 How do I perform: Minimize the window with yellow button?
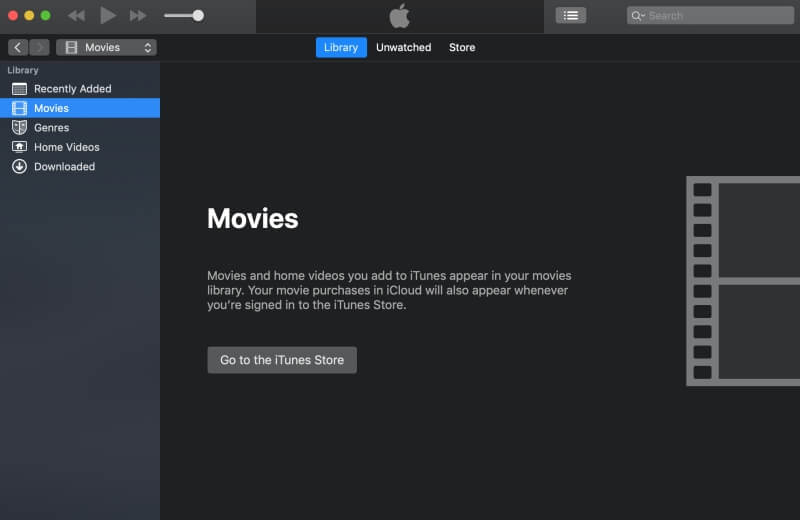click(29, 16)
